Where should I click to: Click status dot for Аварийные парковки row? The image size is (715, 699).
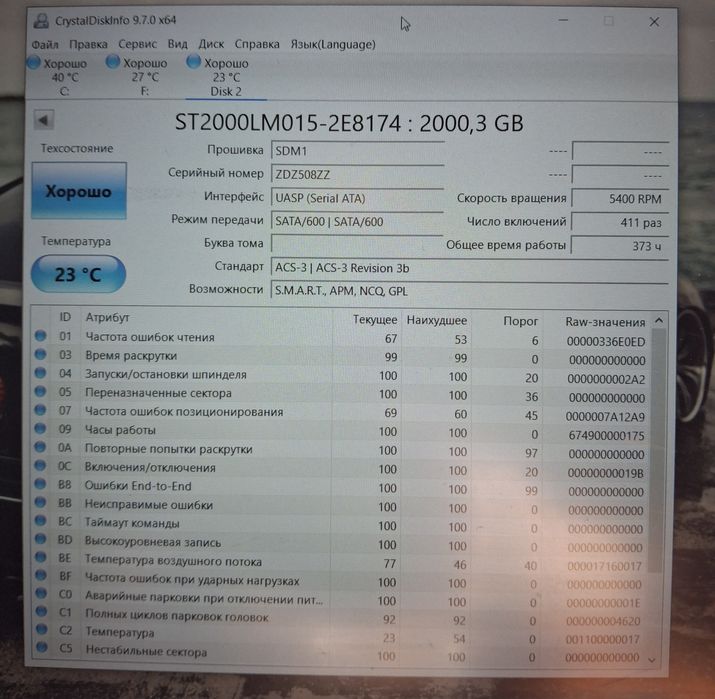coord(41,593)
